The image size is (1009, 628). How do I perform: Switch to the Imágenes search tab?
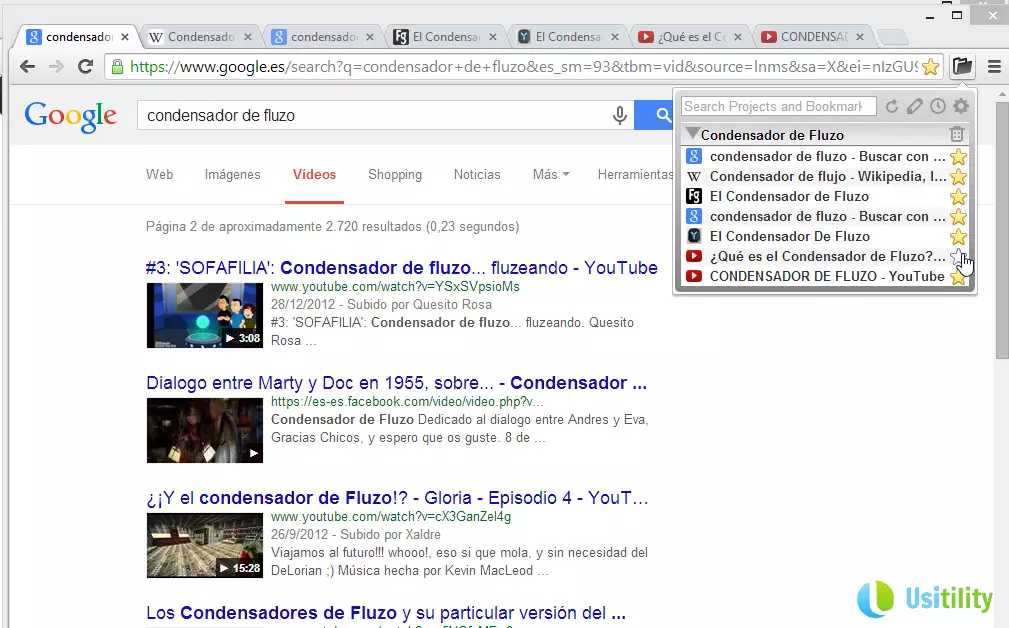click(x=232, y=174)
